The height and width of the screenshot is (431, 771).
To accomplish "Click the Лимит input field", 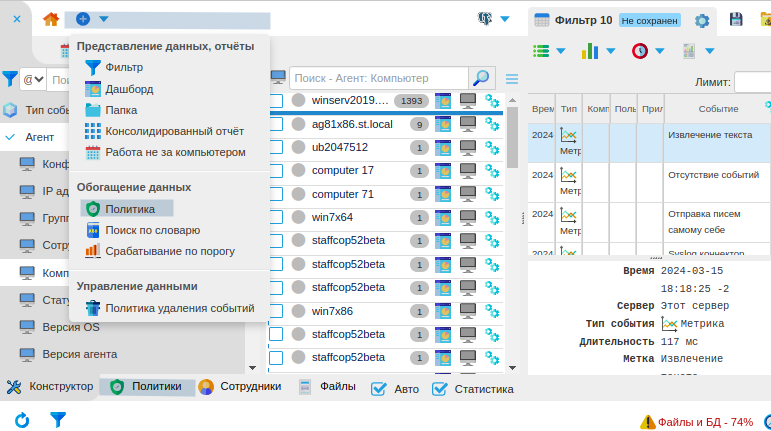I will [x=752, y=83].
